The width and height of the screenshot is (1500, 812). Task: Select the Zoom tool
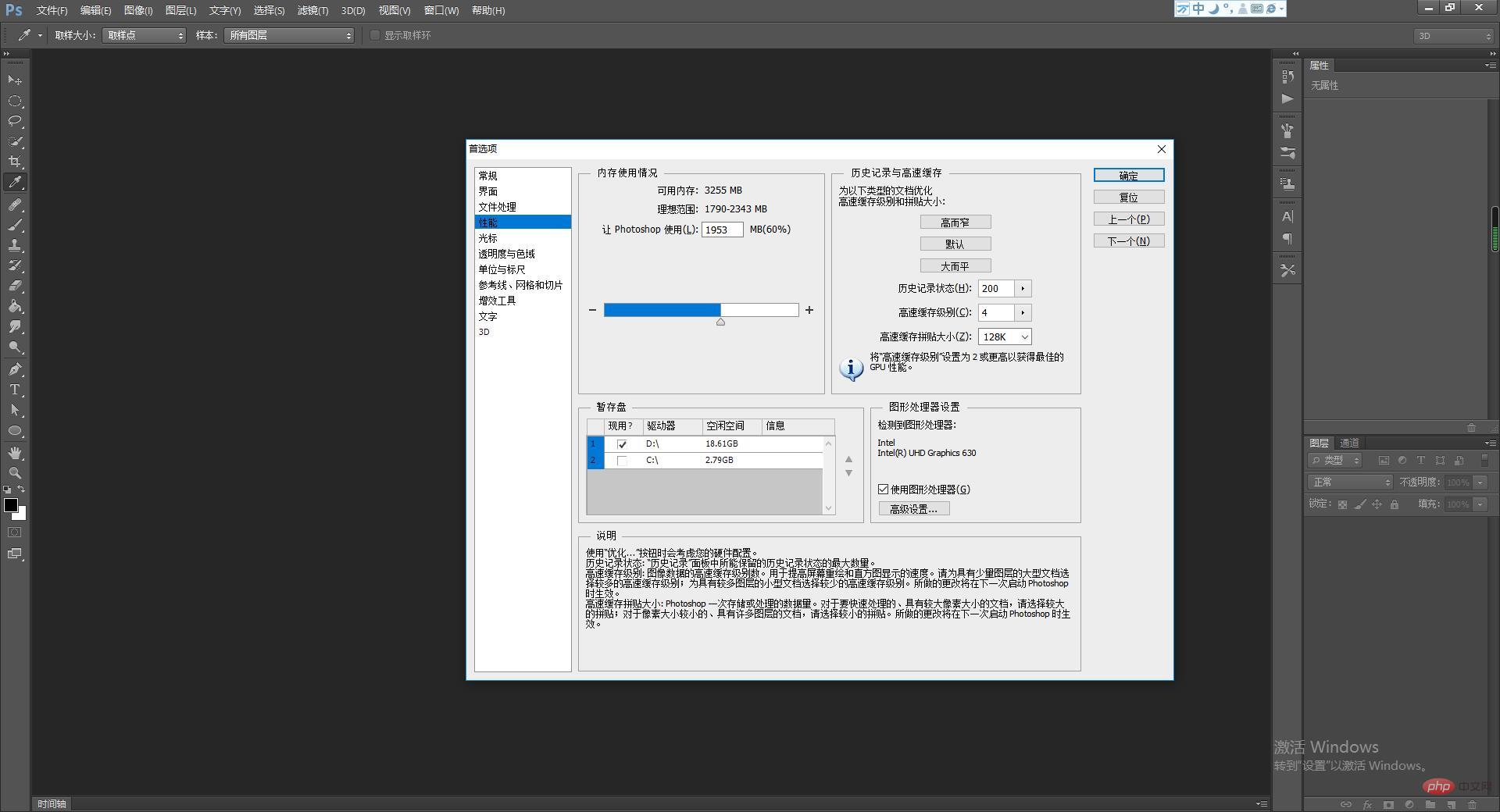click(x=15, y=473)
